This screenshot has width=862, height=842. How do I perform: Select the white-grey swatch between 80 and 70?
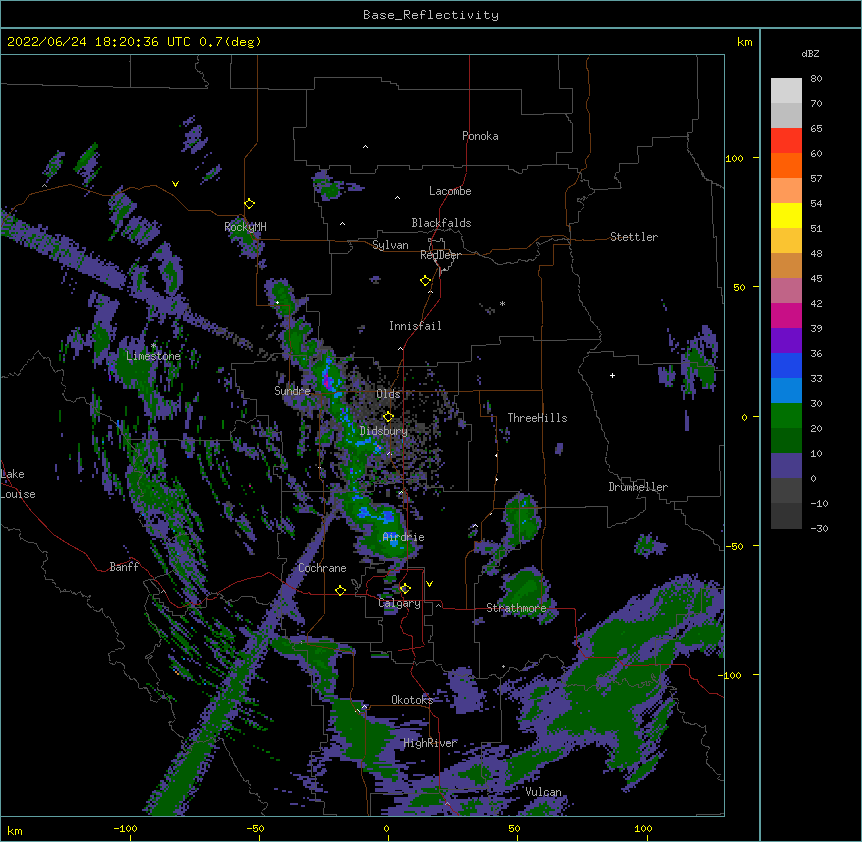786,91
